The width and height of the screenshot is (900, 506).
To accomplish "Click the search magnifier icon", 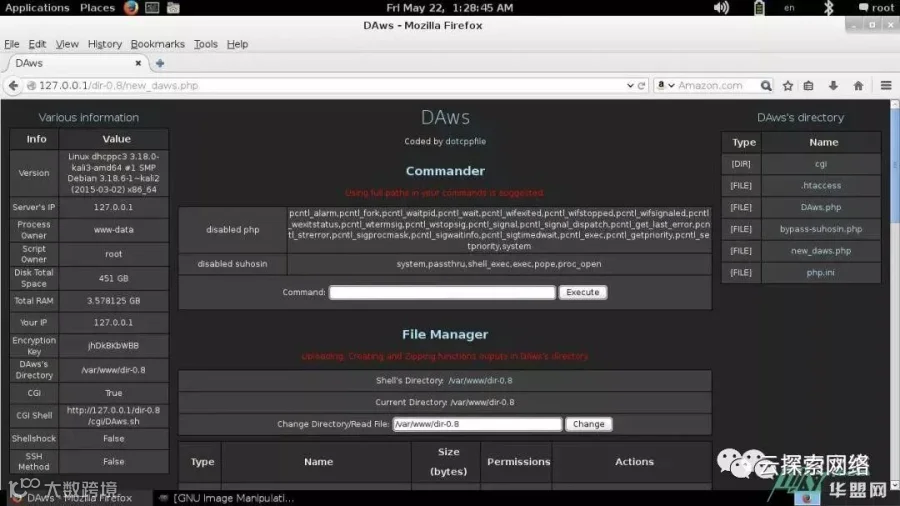I will (x=766, y=85).
